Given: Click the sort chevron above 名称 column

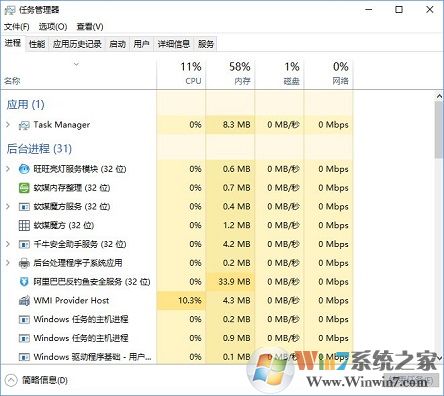Looking at the screenshot, I should pyautogui.click(x=76, y=64).
